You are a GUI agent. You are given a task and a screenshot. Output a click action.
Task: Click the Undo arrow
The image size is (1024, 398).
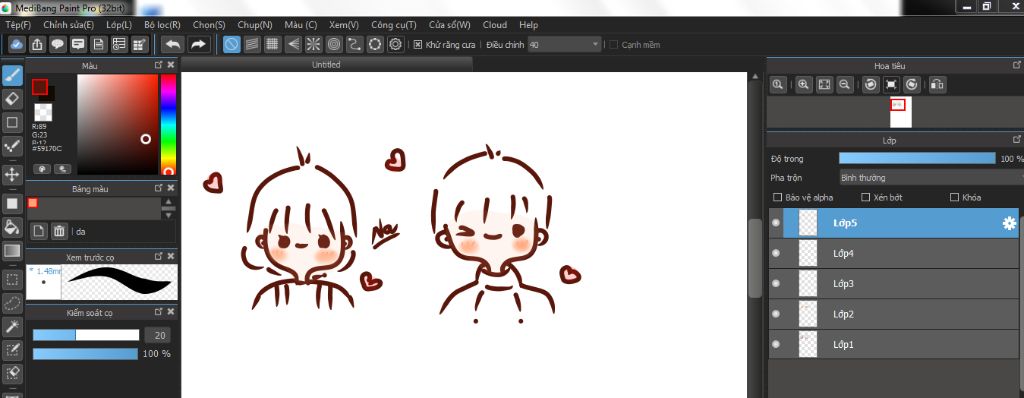pyautogui.click(x=172, y=44)
